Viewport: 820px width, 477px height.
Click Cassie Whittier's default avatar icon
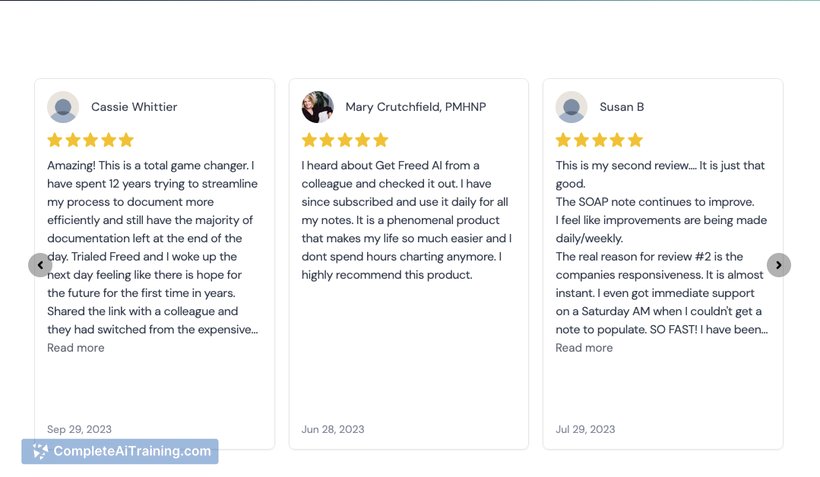63,107
